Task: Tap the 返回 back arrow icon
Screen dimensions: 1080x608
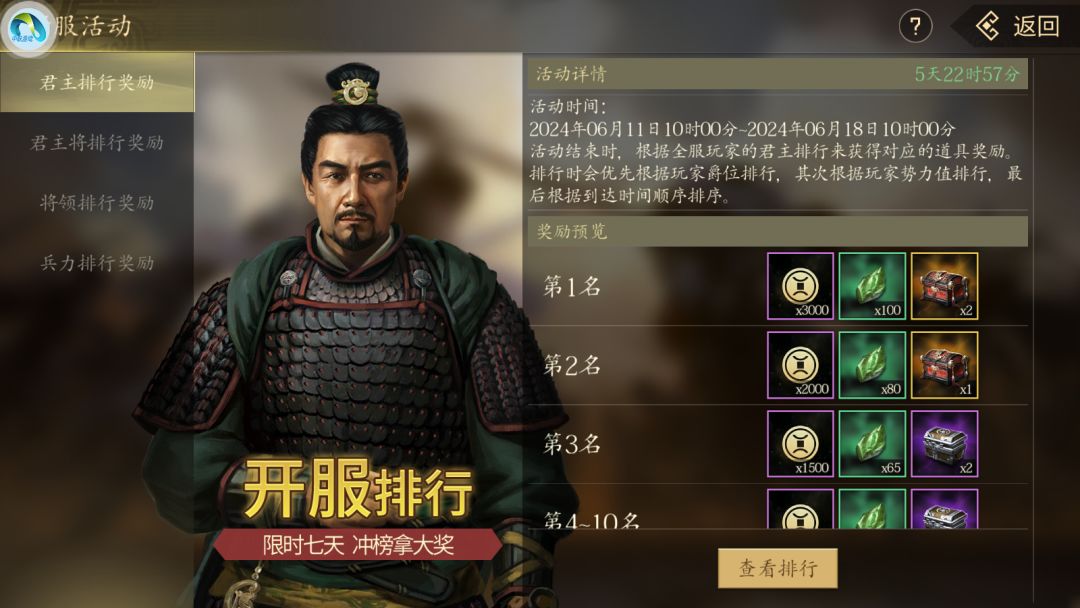Action: [988, 27]
